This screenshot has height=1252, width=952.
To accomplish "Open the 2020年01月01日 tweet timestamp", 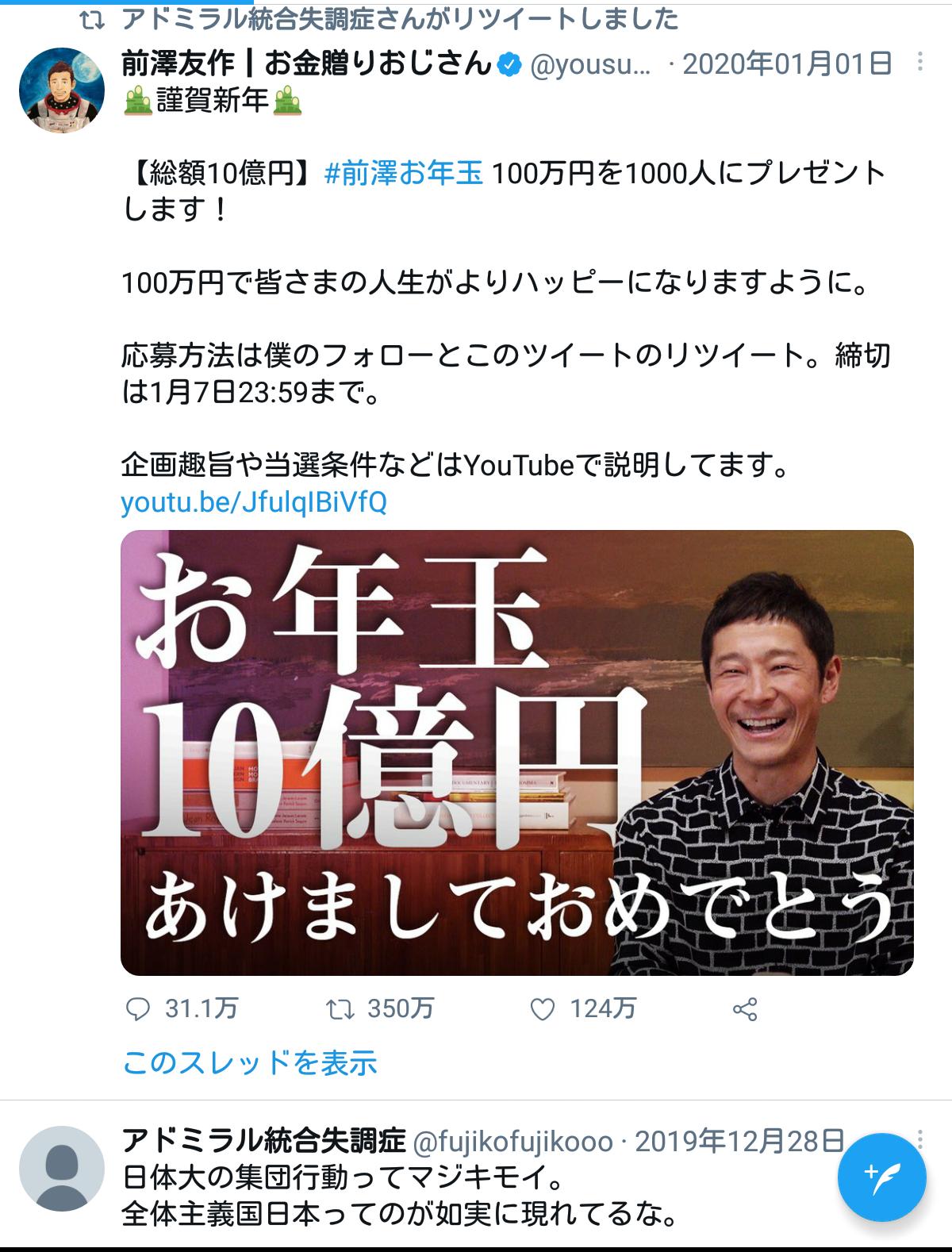I will point(788,63).
